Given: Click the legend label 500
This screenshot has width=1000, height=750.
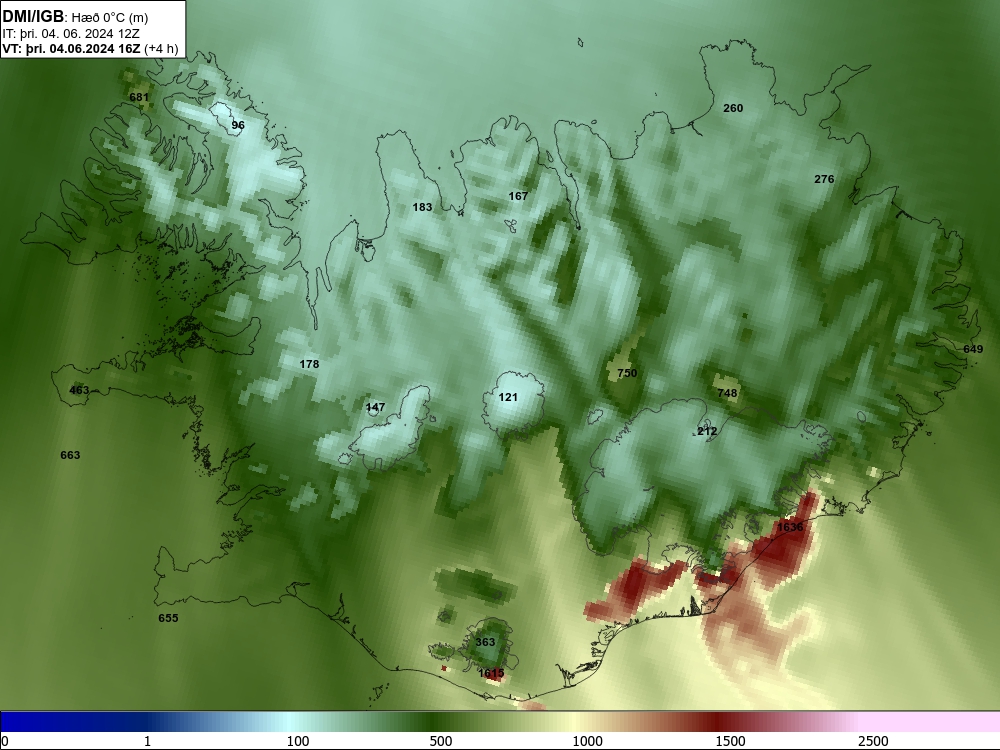Looking at the screenshot, I should click(441, 741).
